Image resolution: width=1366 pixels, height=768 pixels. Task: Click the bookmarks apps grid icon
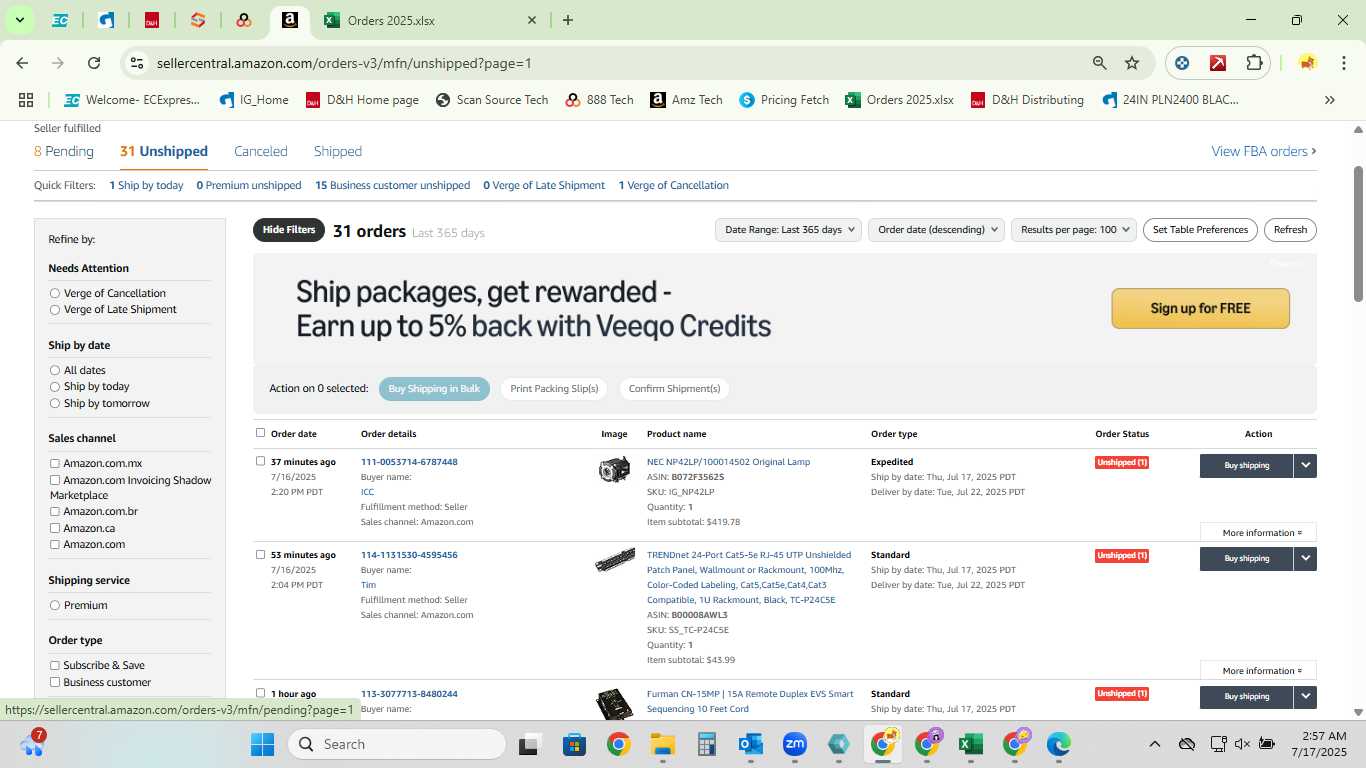click(x=26, y=100)
